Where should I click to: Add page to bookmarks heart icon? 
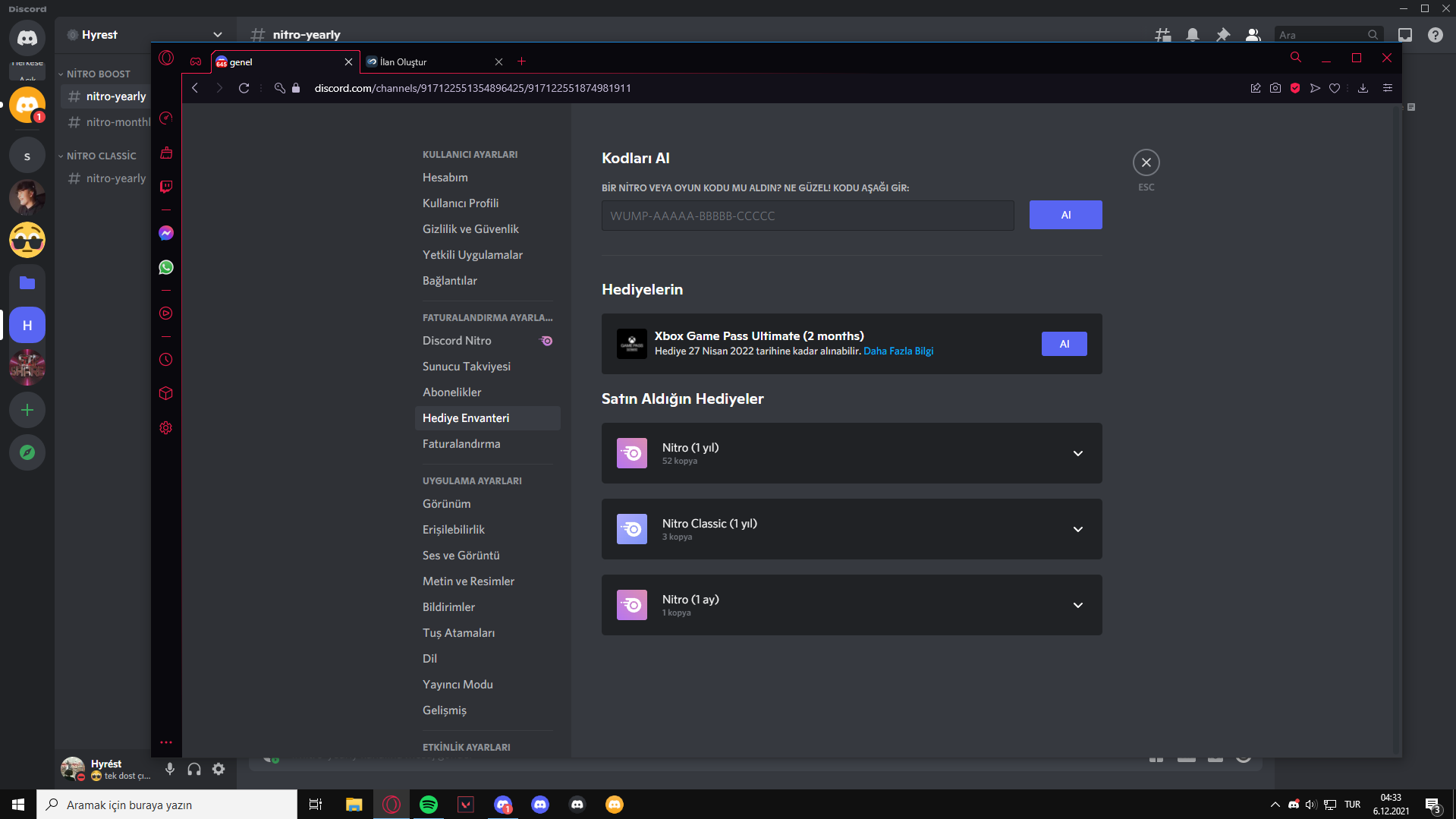(x=1335, y=88)
